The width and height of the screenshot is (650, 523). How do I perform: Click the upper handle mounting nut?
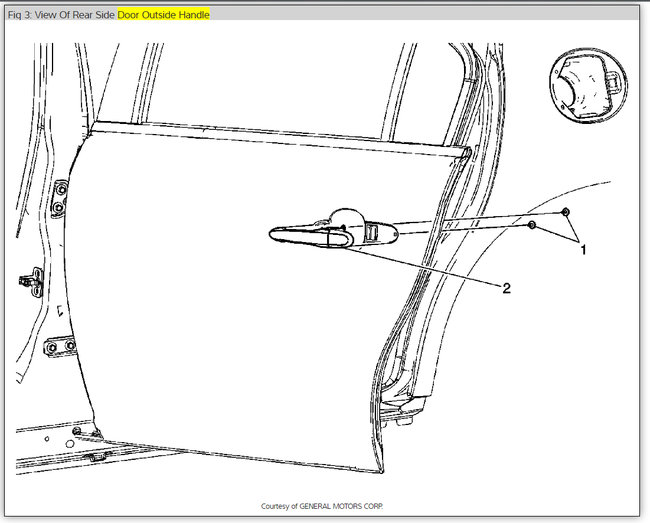pyautogui.click(x=565, y=212)
